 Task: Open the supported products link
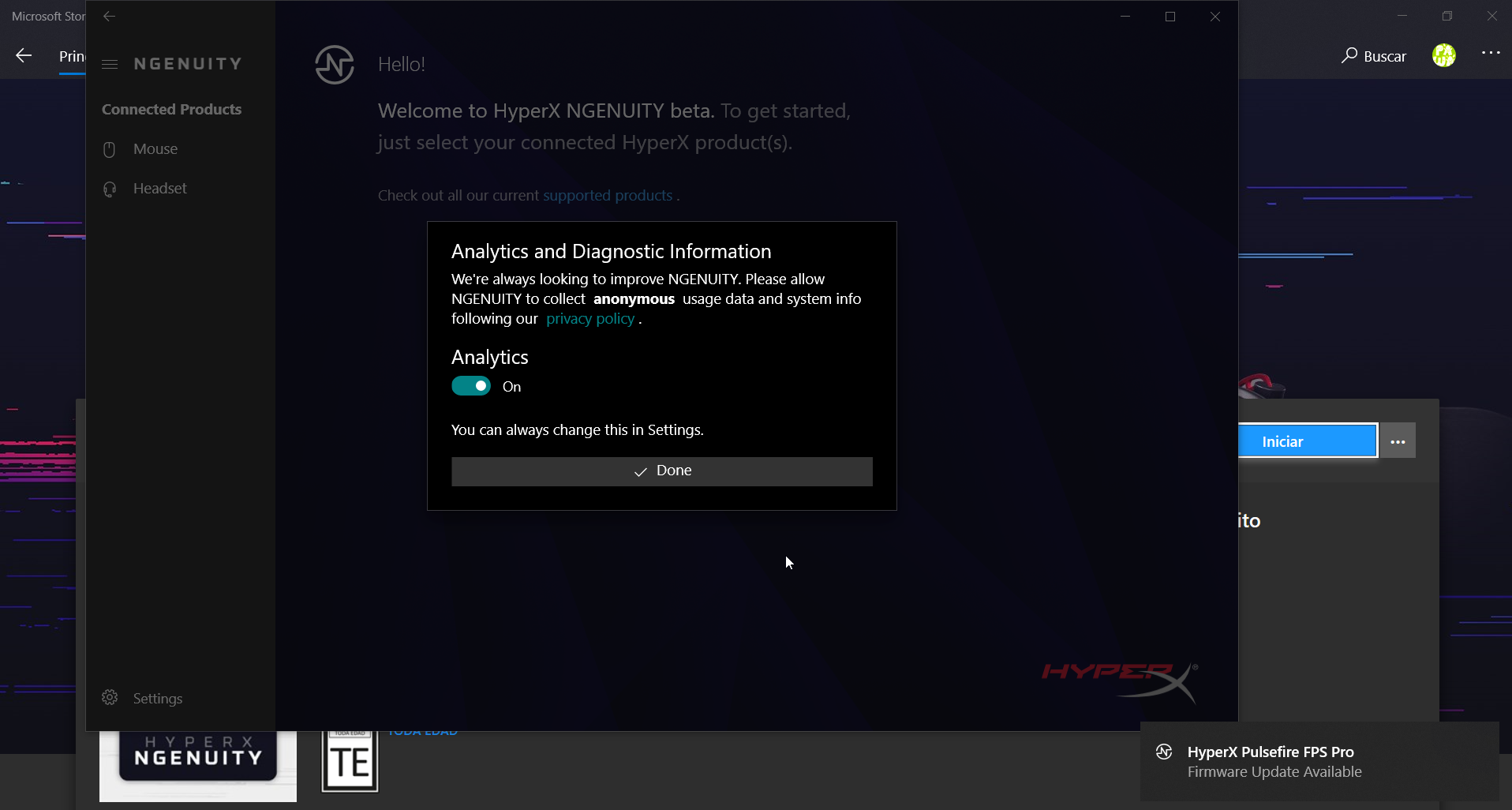608,196
